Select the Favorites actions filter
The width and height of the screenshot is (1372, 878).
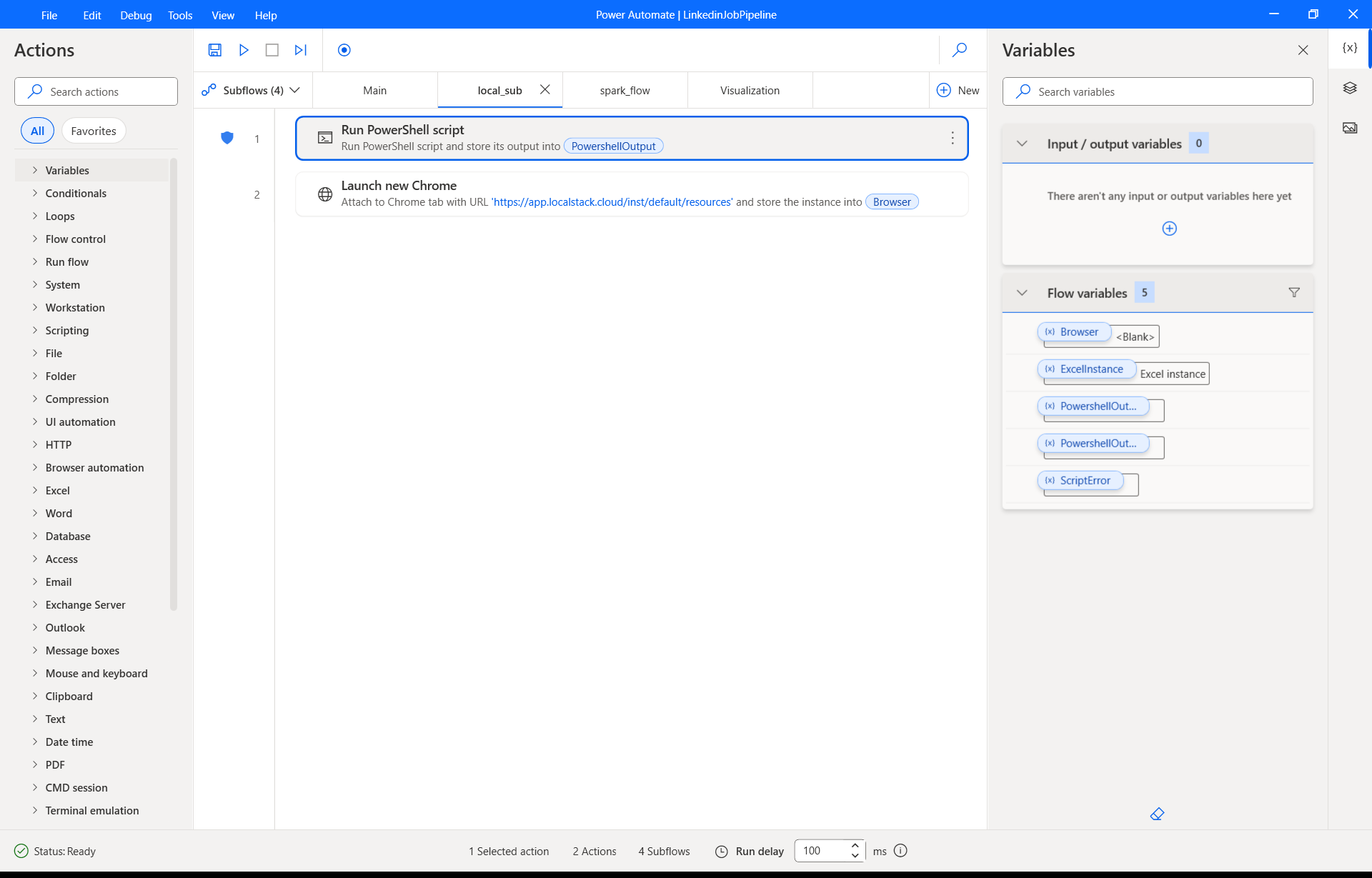coord(93,131)
